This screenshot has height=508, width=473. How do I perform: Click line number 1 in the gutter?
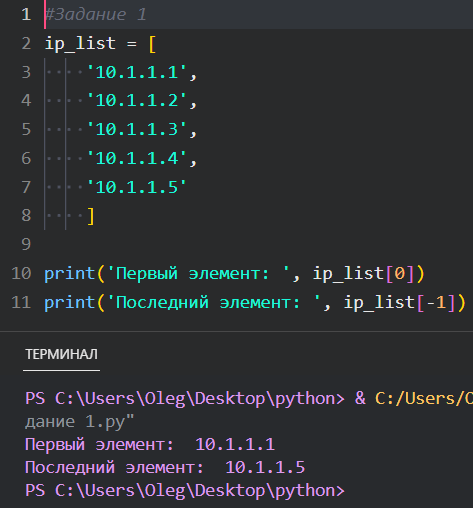point(26,15)
